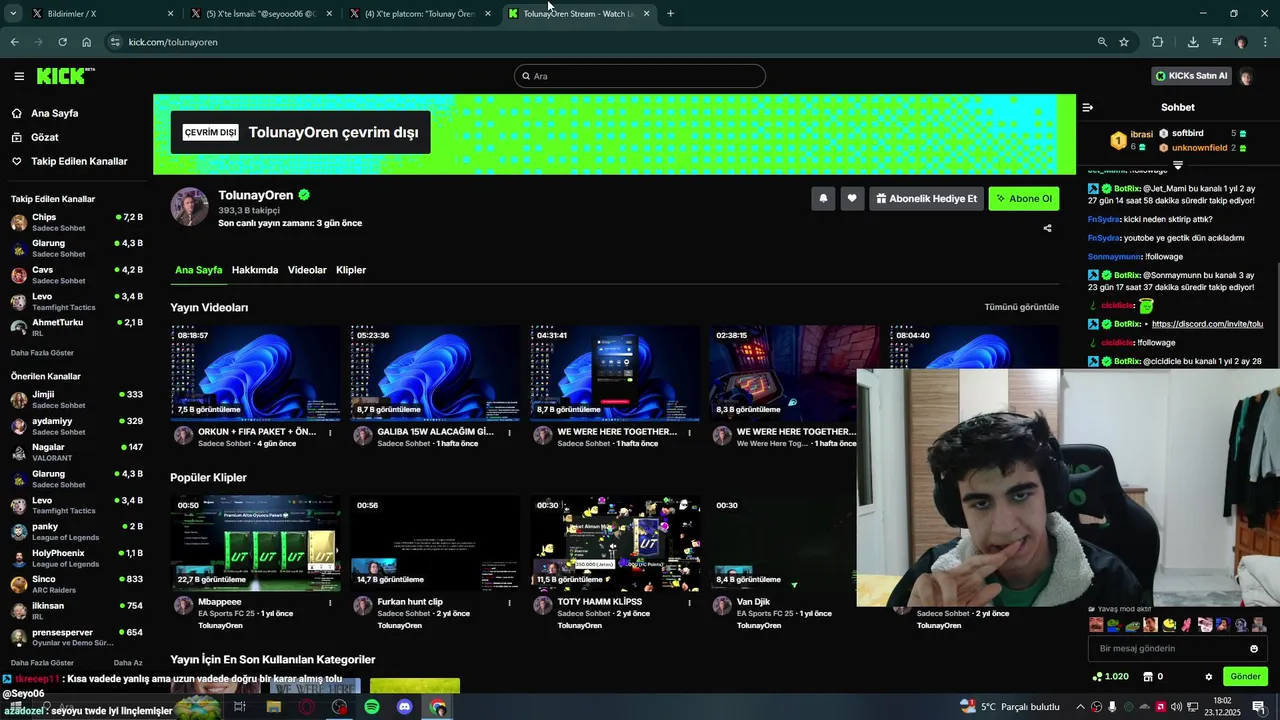Click the Abone Ol subscribe button
This screenshot has width=1280, height=720.
pyautogui.click(x=1024, y=198)
